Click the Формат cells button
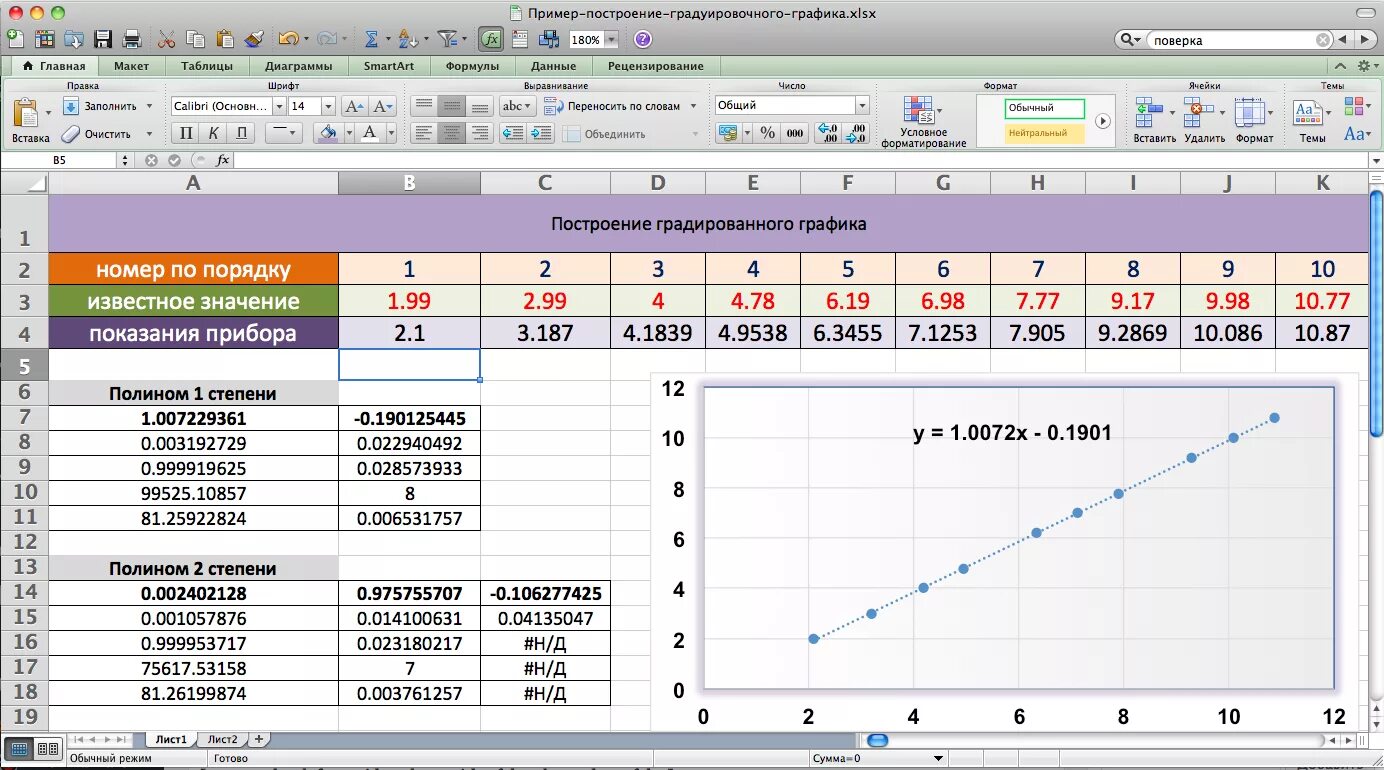 pyautogui.click(x=1254, y=121)
